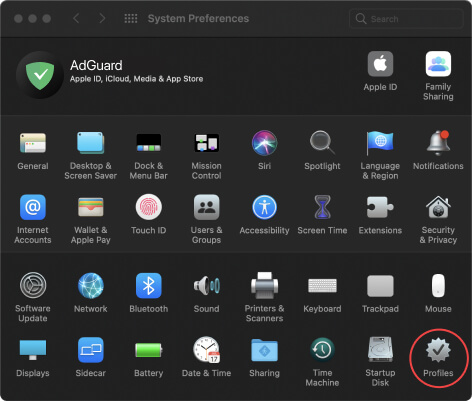Screen dimensions: 472x401
Task: Click the AdGuard account avatar
Action: 40,75
